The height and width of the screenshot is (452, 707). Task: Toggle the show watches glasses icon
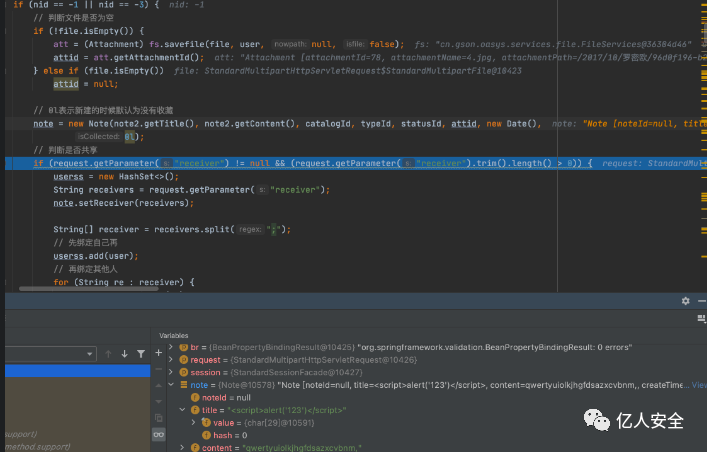pyautogui.click(x=159, y=434)
